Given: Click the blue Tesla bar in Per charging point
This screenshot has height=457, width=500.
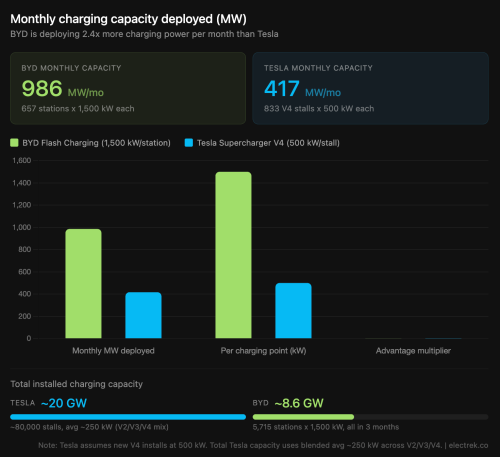Looking at the screenshot, I should (x=293, y=311).
